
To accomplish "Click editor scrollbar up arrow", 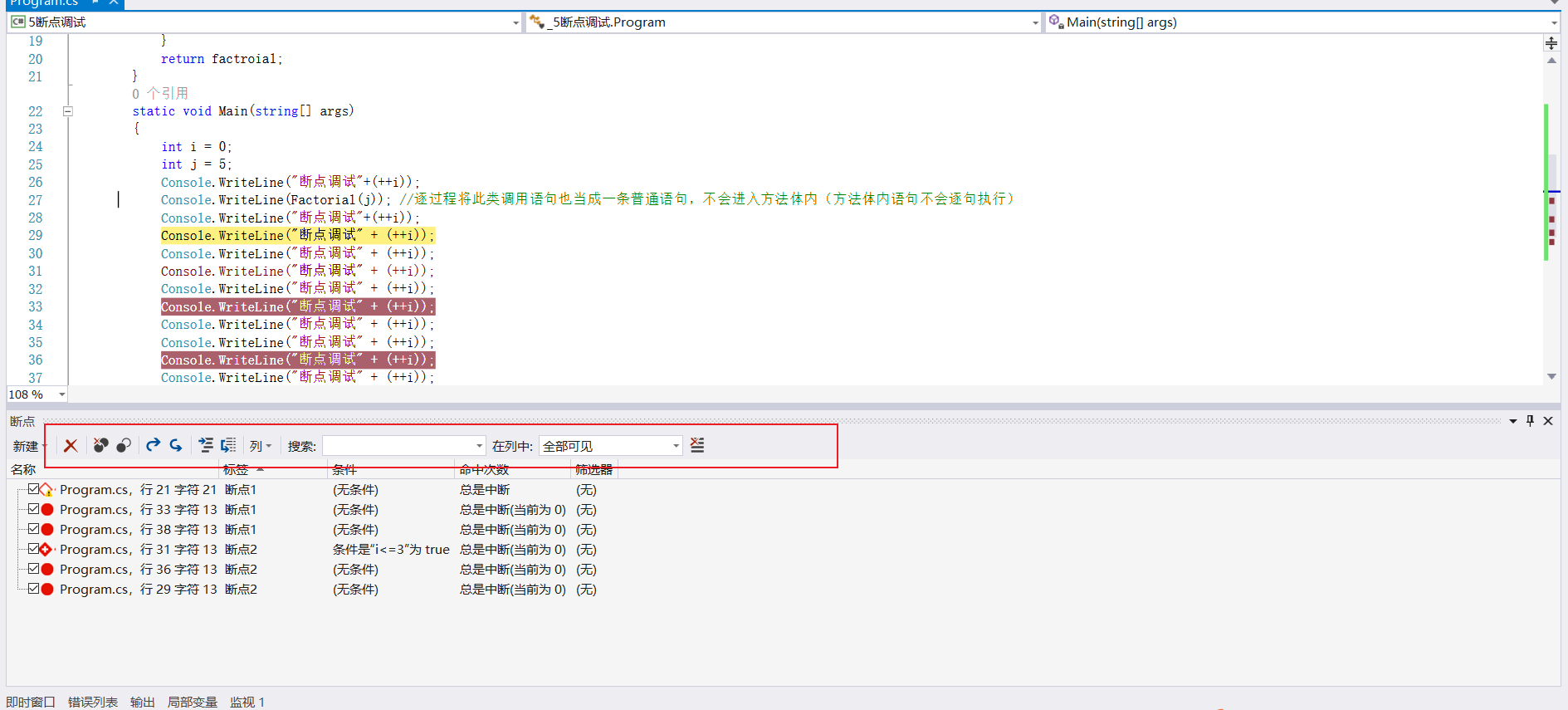I will [x=1551, y=61].
